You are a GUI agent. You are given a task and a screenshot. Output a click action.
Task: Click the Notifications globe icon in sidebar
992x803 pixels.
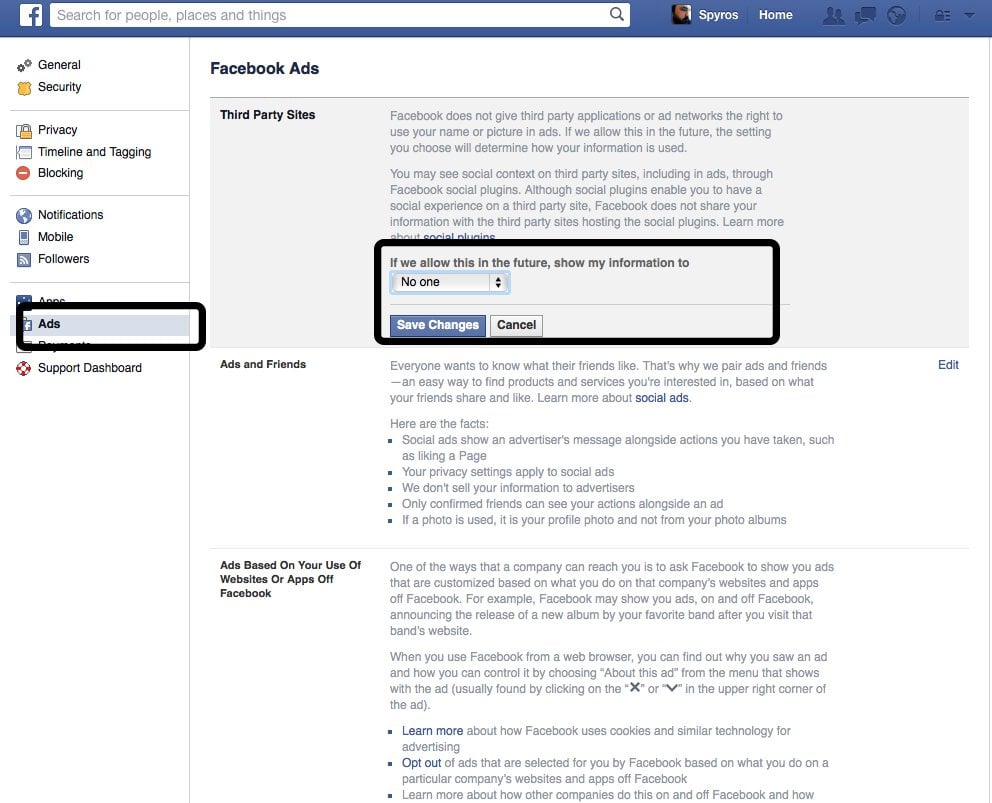[x=24, y=215]
